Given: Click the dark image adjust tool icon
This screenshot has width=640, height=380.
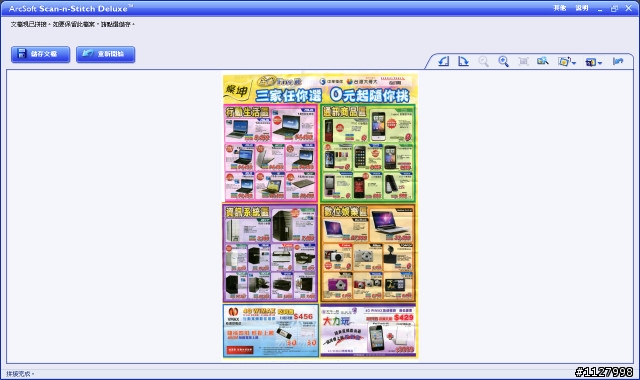Looking at the screenshot, I should pos(590,62).
